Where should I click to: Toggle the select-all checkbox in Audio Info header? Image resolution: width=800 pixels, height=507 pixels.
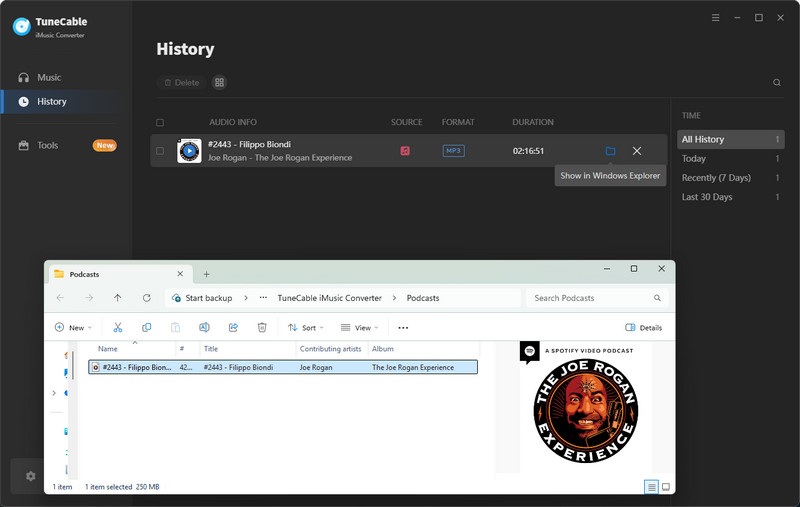coord(160,123)
